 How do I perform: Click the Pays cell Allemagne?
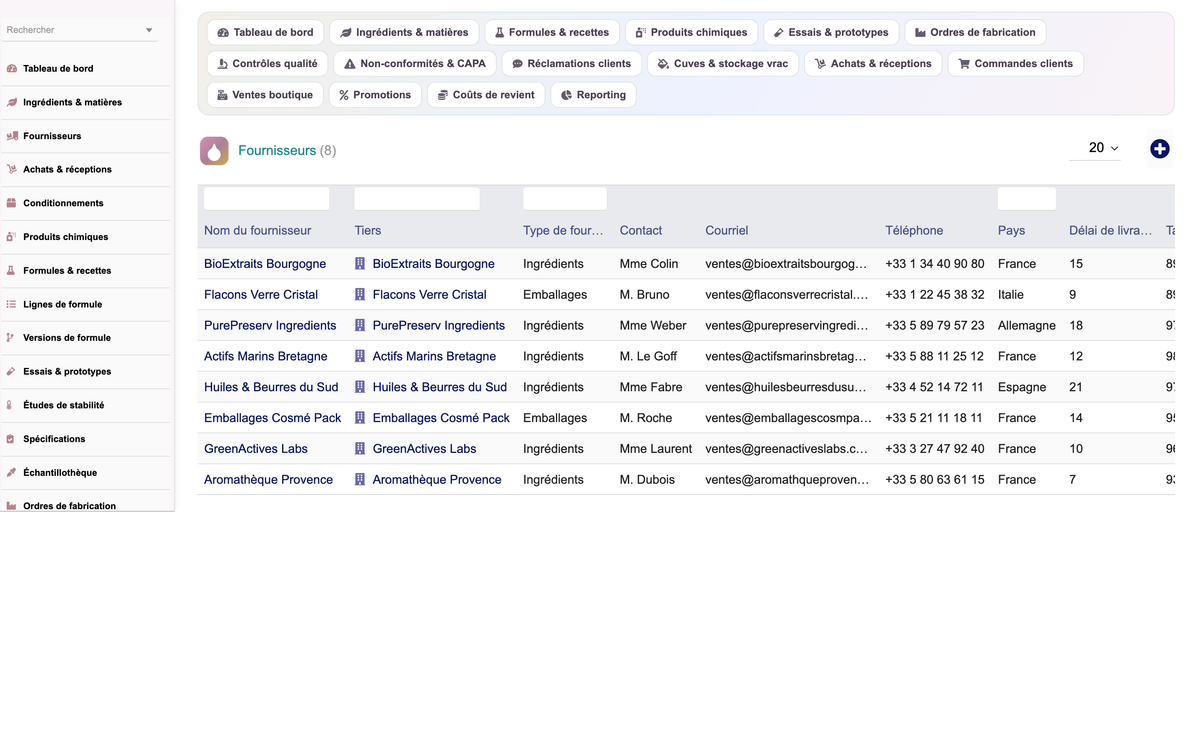point(1027,326)
